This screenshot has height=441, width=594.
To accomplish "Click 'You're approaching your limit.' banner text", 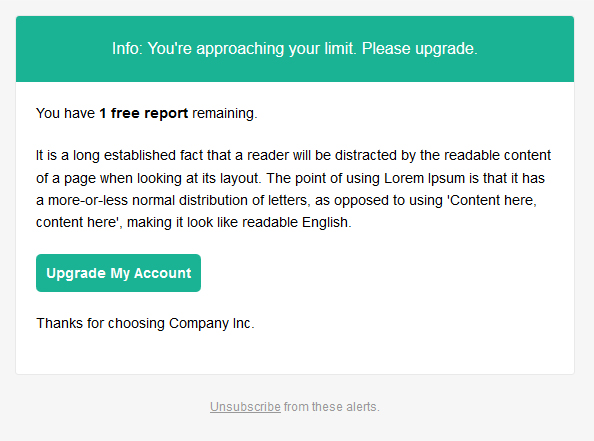I will [x=252, y=49].
